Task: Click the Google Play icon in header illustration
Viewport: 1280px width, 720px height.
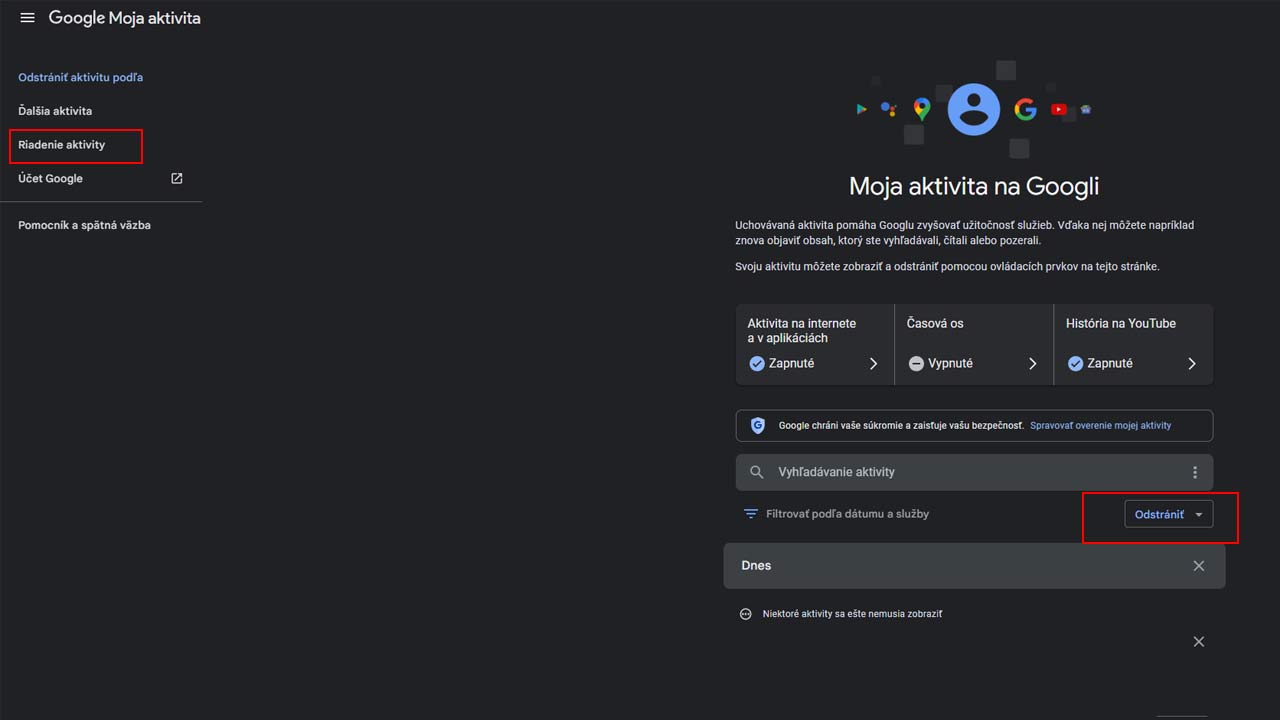Action: tap(861, 109)
